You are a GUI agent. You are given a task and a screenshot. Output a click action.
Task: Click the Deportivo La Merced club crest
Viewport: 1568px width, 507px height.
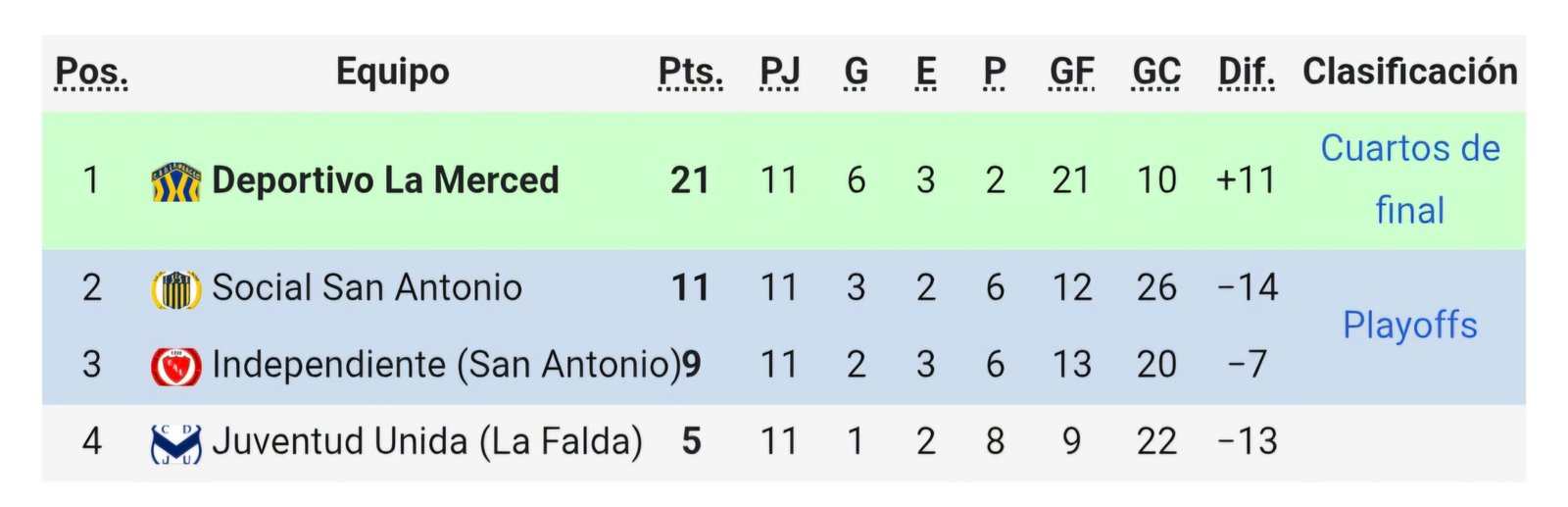tap(176, 181)
